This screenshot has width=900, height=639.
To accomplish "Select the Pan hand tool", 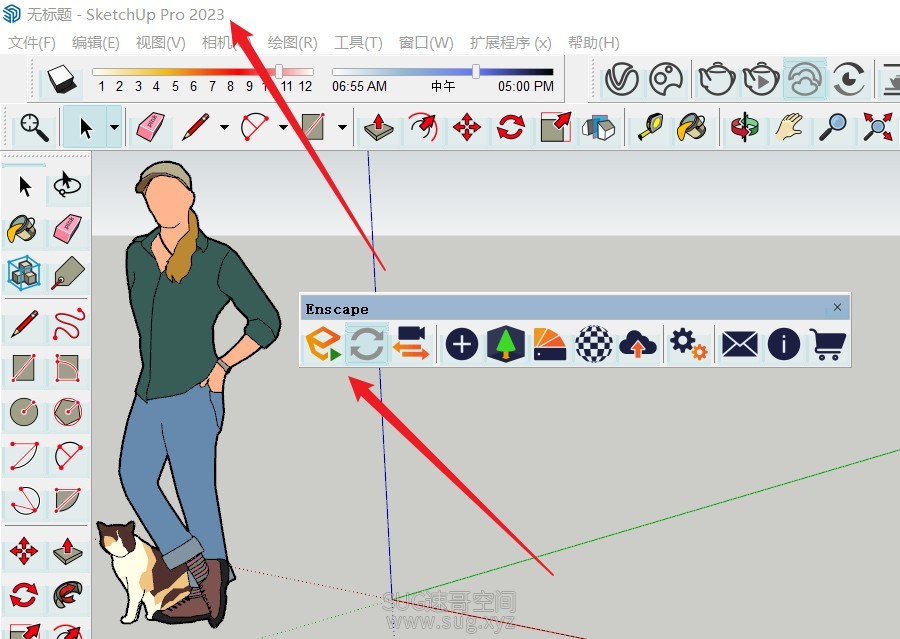I will [x=789, y=127].
